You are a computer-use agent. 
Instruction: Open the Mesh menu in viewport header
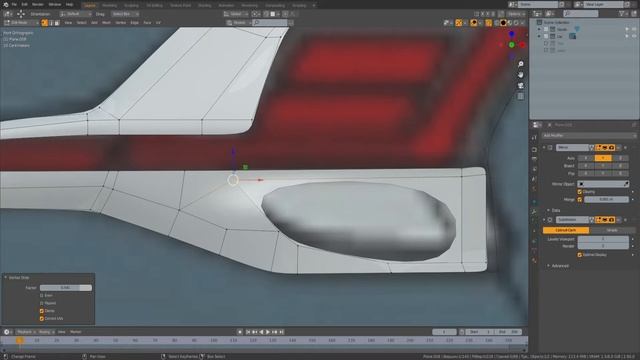tap(106, 23)
